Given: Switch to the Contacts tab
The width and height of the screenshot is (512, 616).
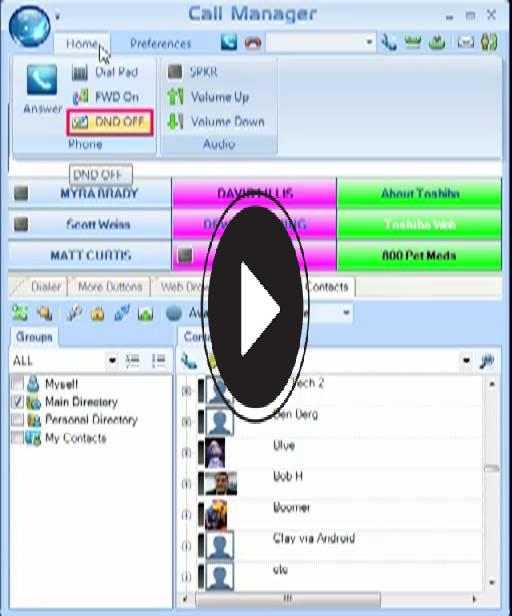Looking at the screenshot, I should point(328,287).
